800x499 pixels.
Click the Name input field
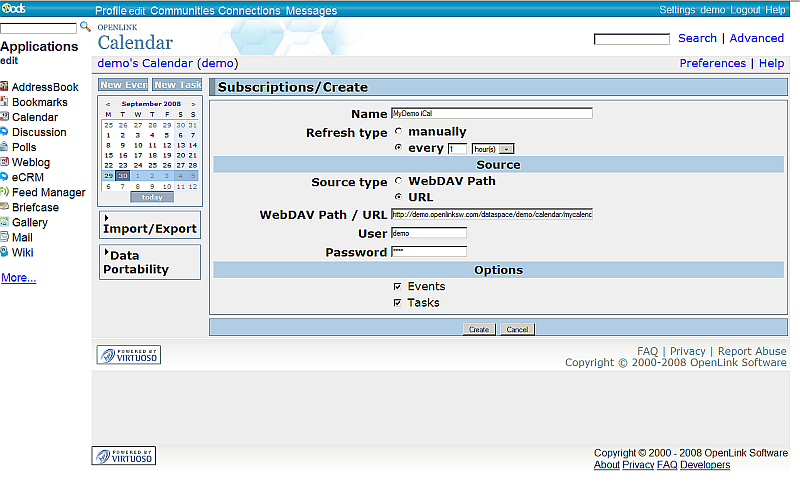491,114
